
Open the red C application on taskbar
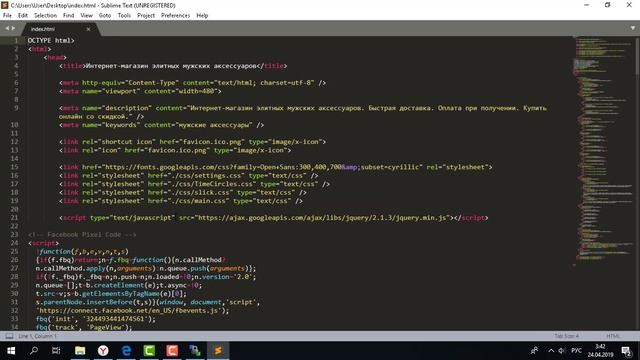click(172, 351)
